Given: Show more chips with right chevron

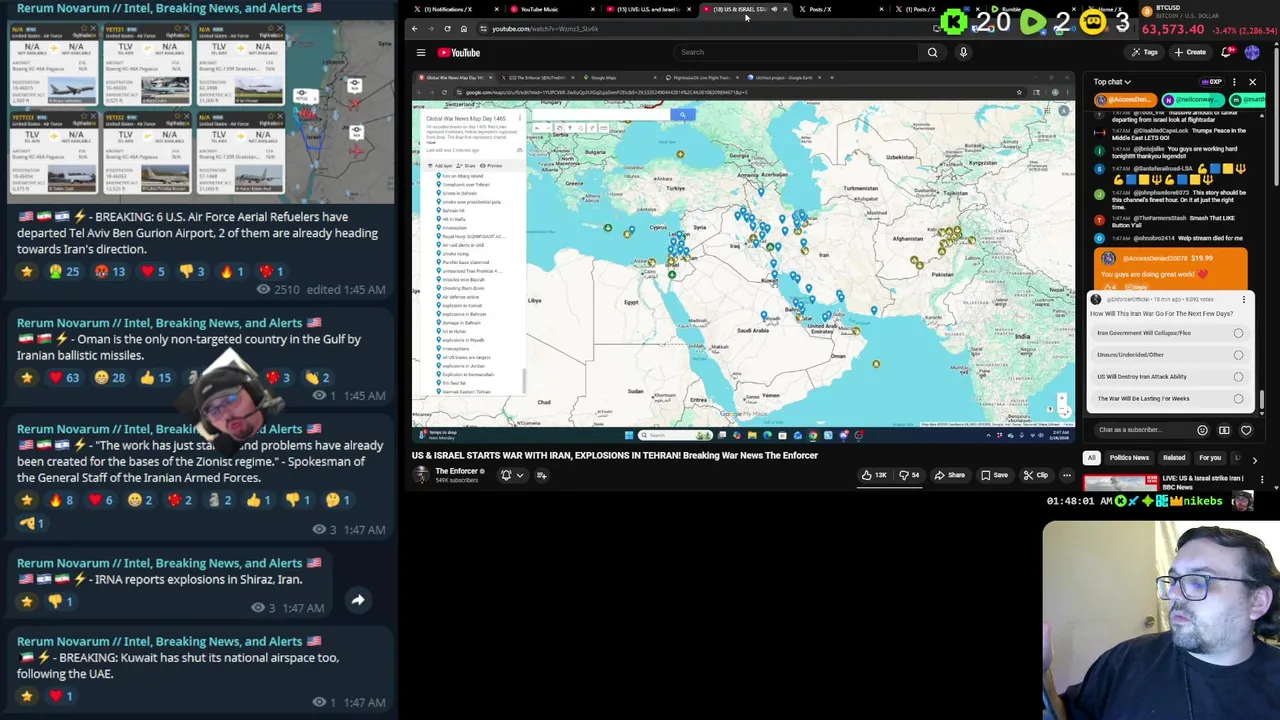Looking at the screenshot, I should pos(1254,459).
